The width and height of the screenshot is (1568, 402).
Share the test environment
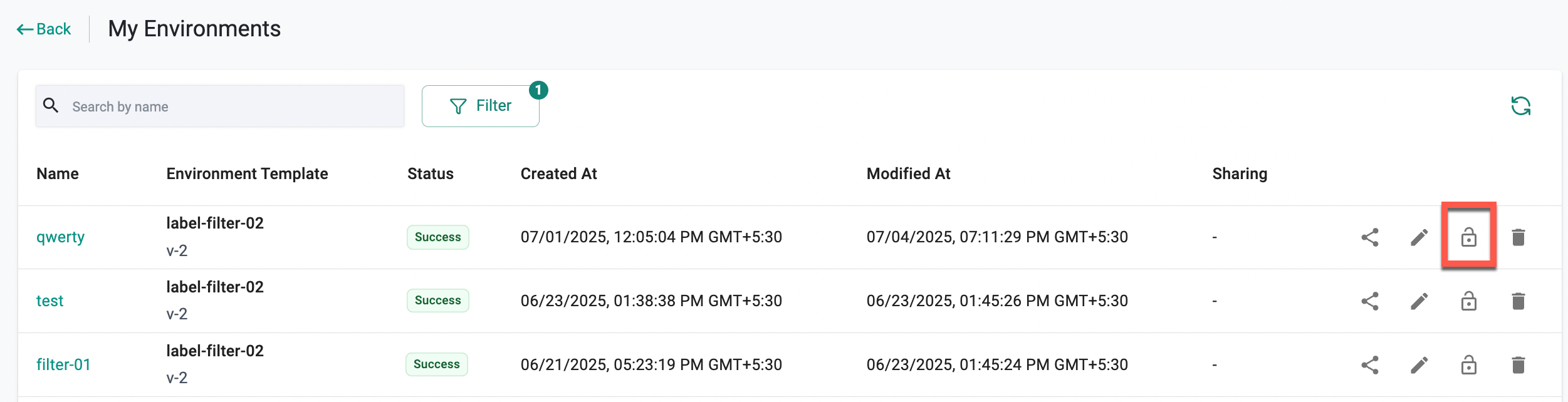(1370, 301)
